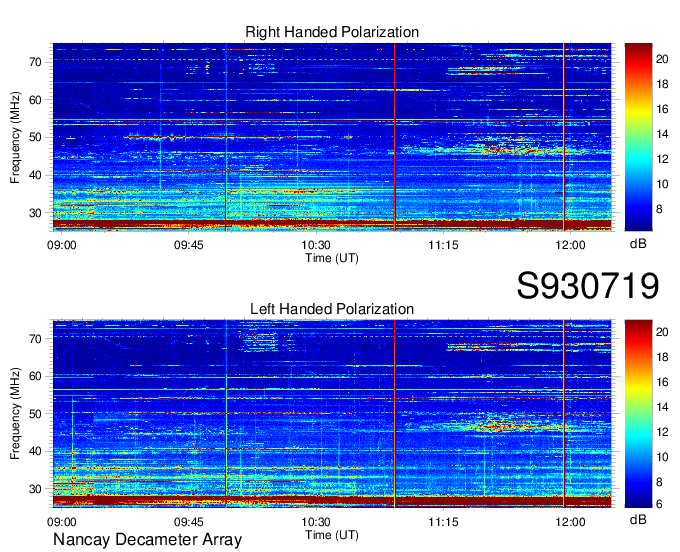This screenshot has width=680, height=552.
Task: Click 11:15 tick under Left Handed plot
Action: [x=443, y=522]
